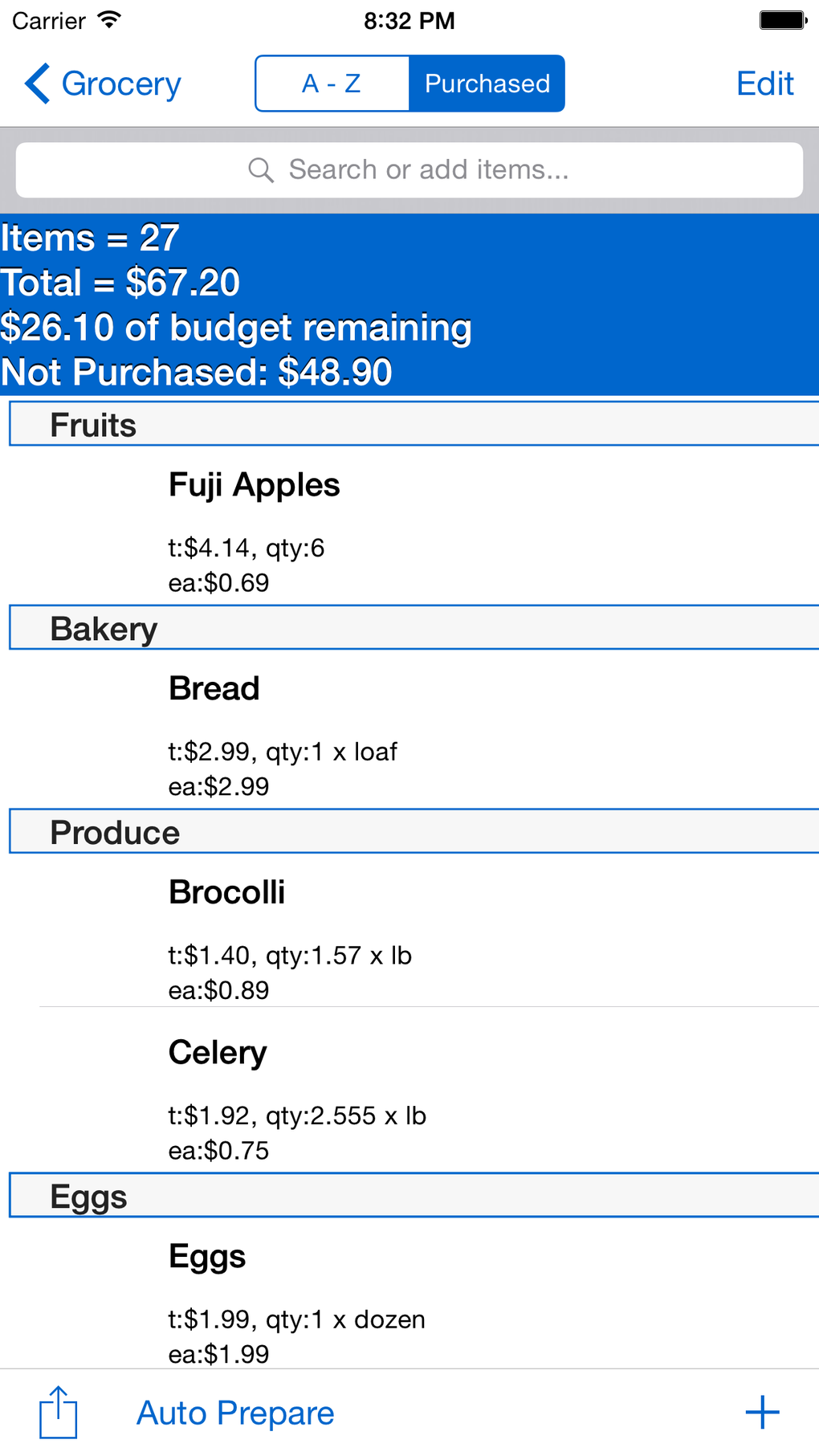
Task: Tap Auto Prepare in the bottom bar
Action: [x=235, y=1413]
